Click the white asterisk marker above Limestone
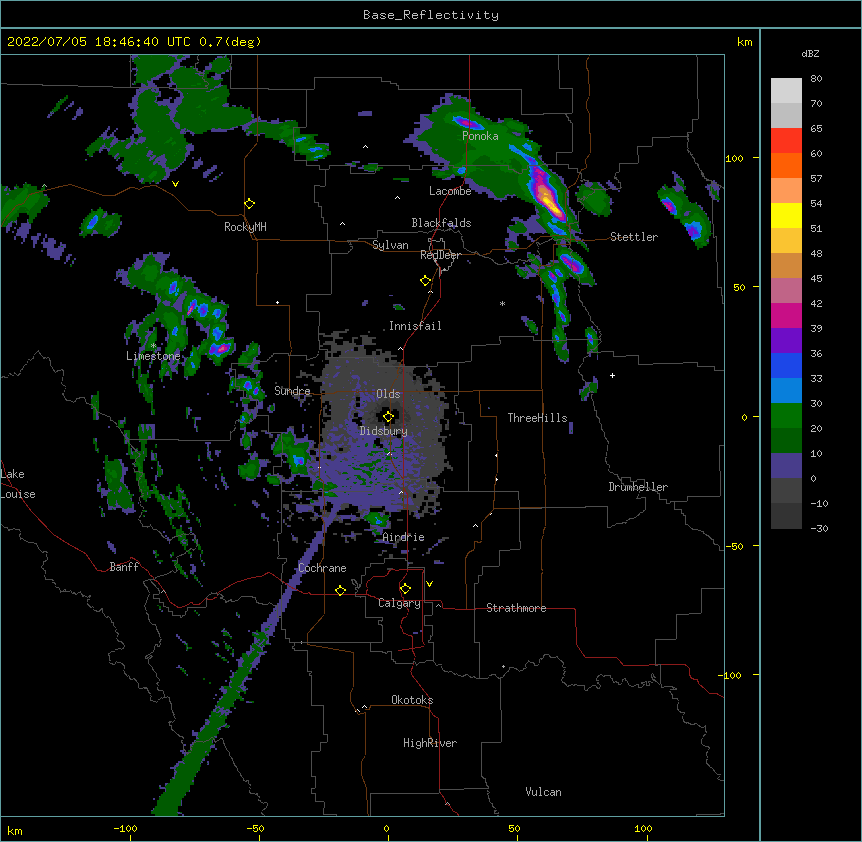Image resolution: width=862 pixels, height=842 pixels. pos(153,346)
